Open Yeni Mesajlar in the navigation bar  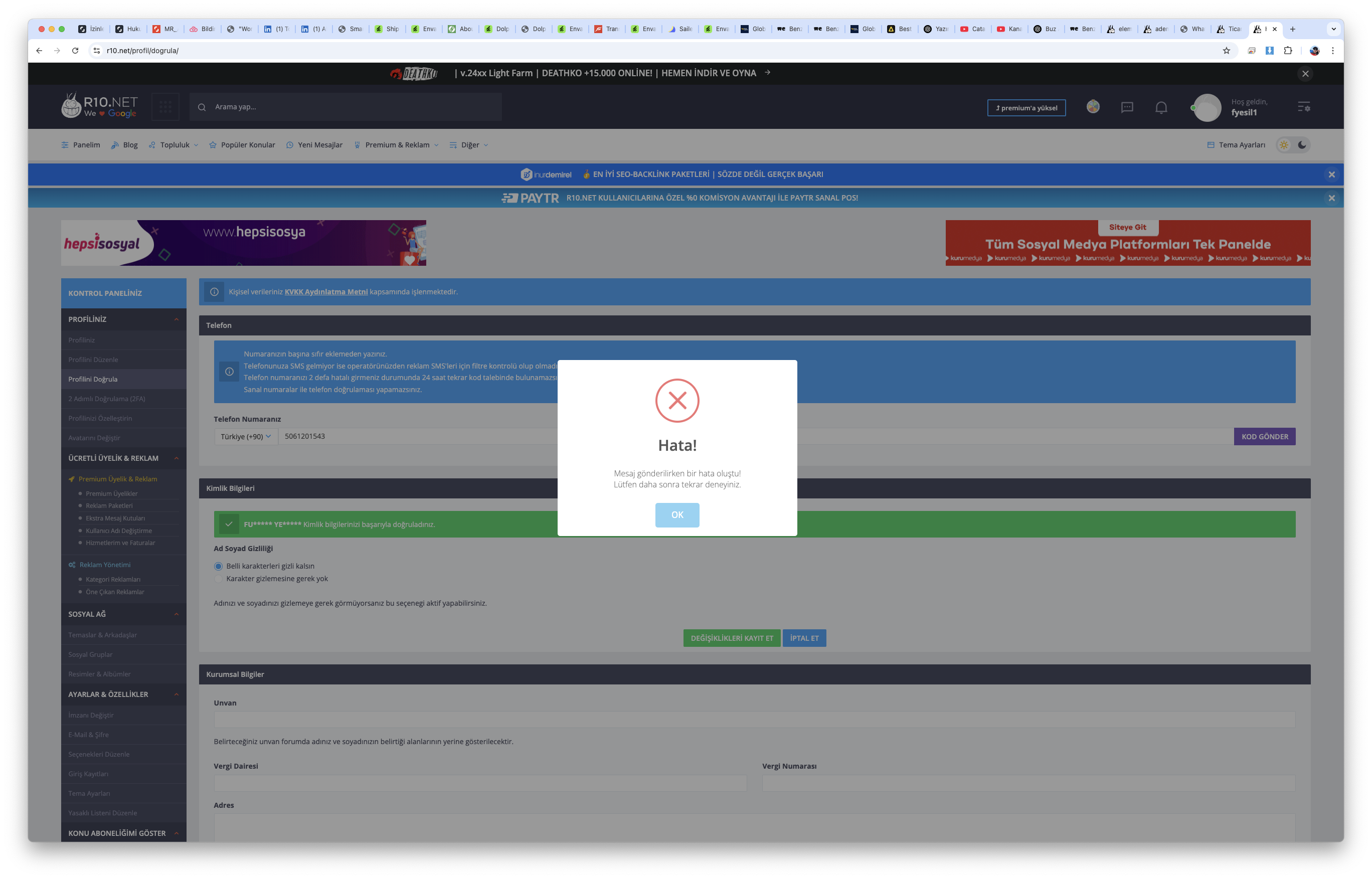click(x=314, y=145)
